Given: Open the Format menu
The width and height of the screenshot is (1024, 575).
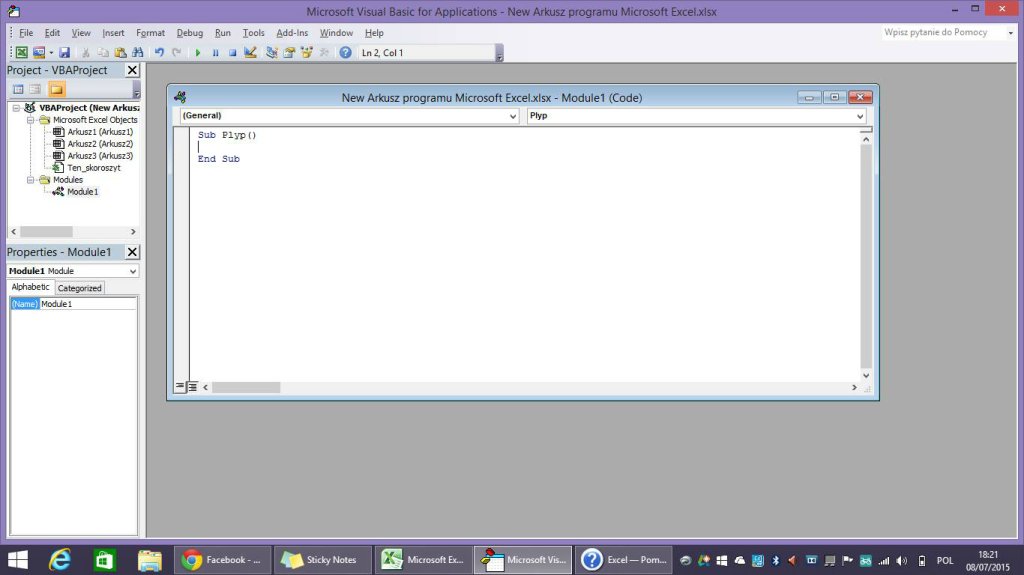Looking at the screenshot, I should pyautogui.click(x=150, y=33).
